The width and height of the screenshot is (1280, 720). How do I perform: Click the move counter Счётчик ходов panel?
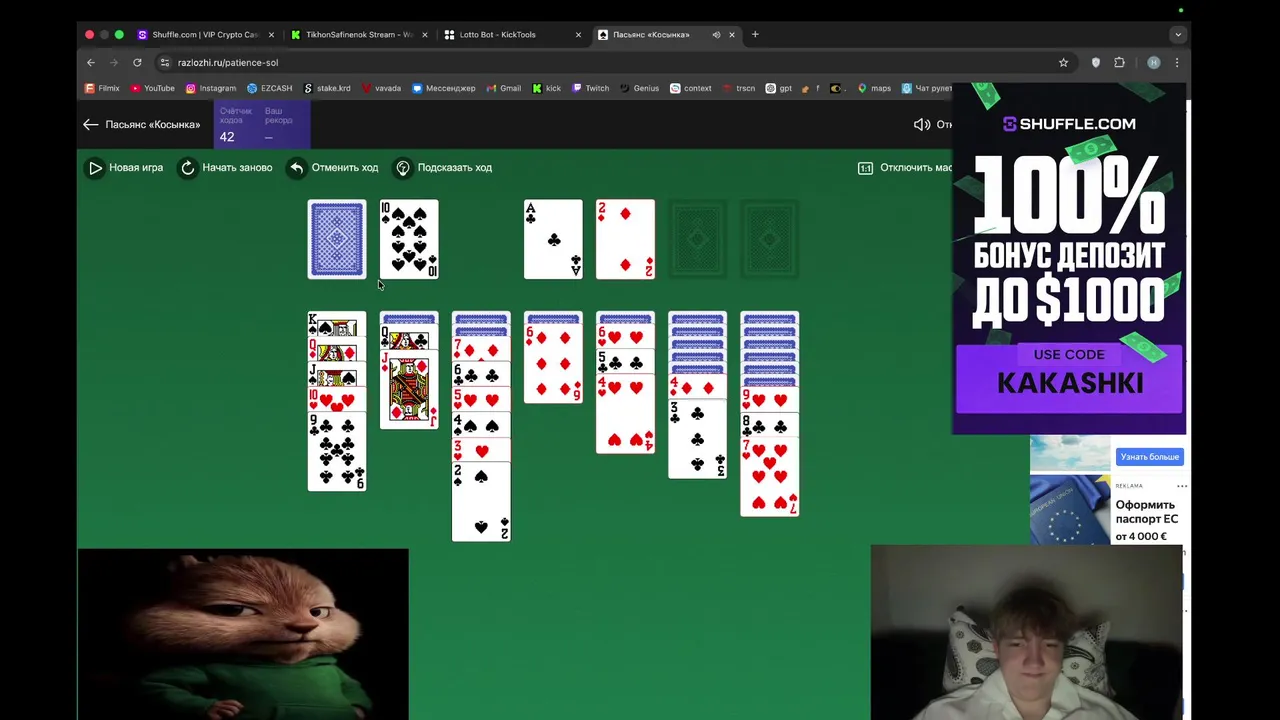coord(261,124)
